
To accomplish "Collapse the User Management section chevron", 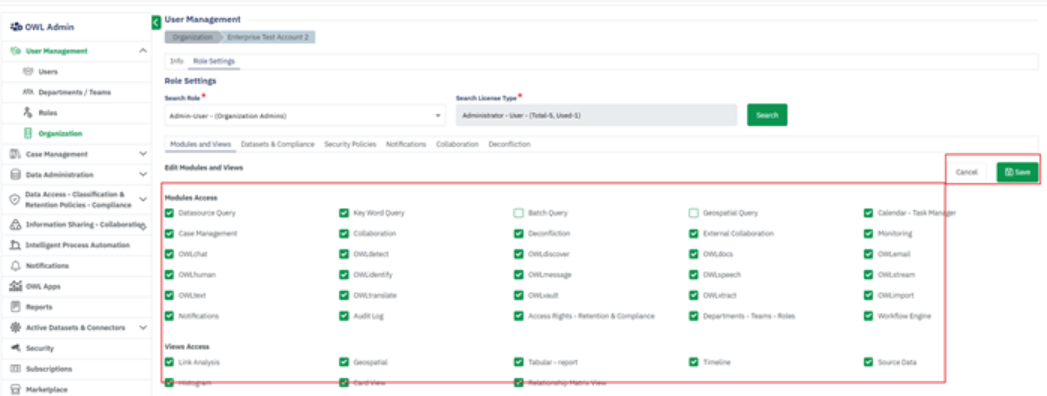I will click(x=143, y=51).
